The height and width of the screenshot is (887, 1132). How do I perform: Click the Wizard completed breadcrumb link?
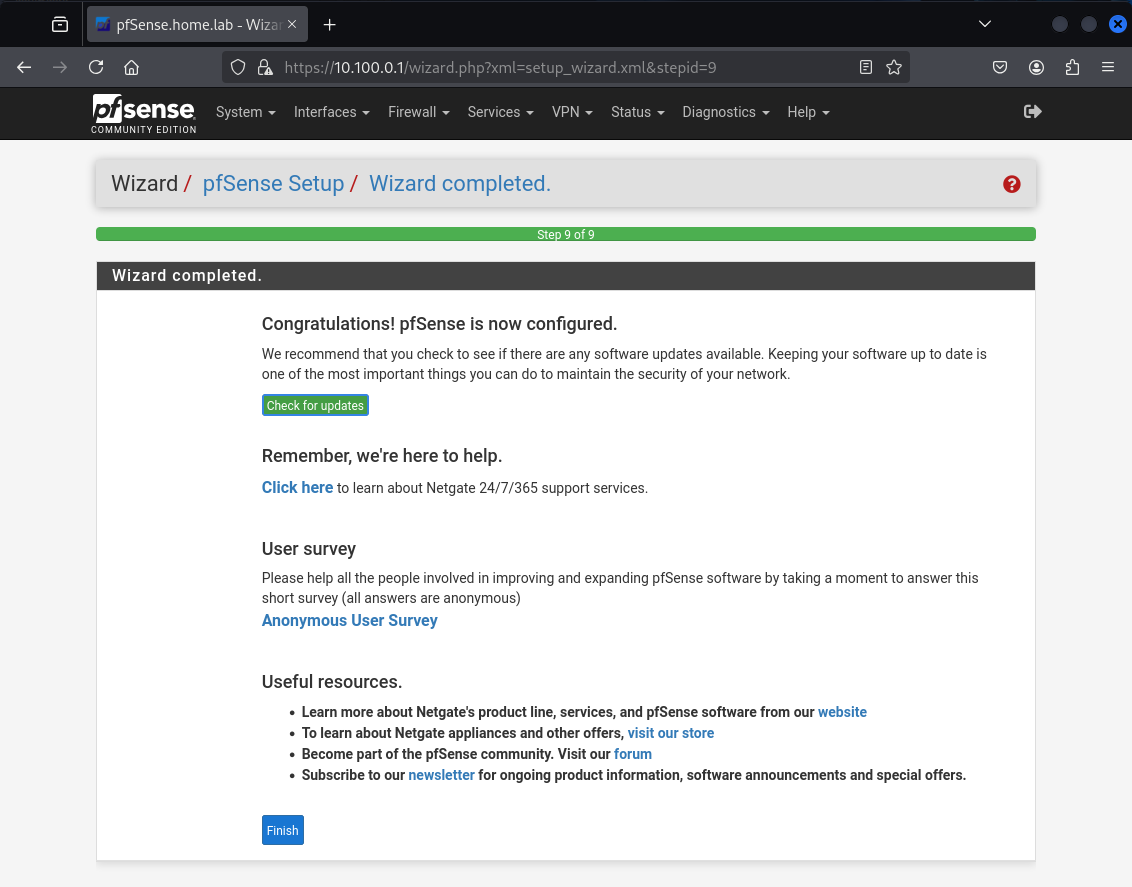point(460,183)
